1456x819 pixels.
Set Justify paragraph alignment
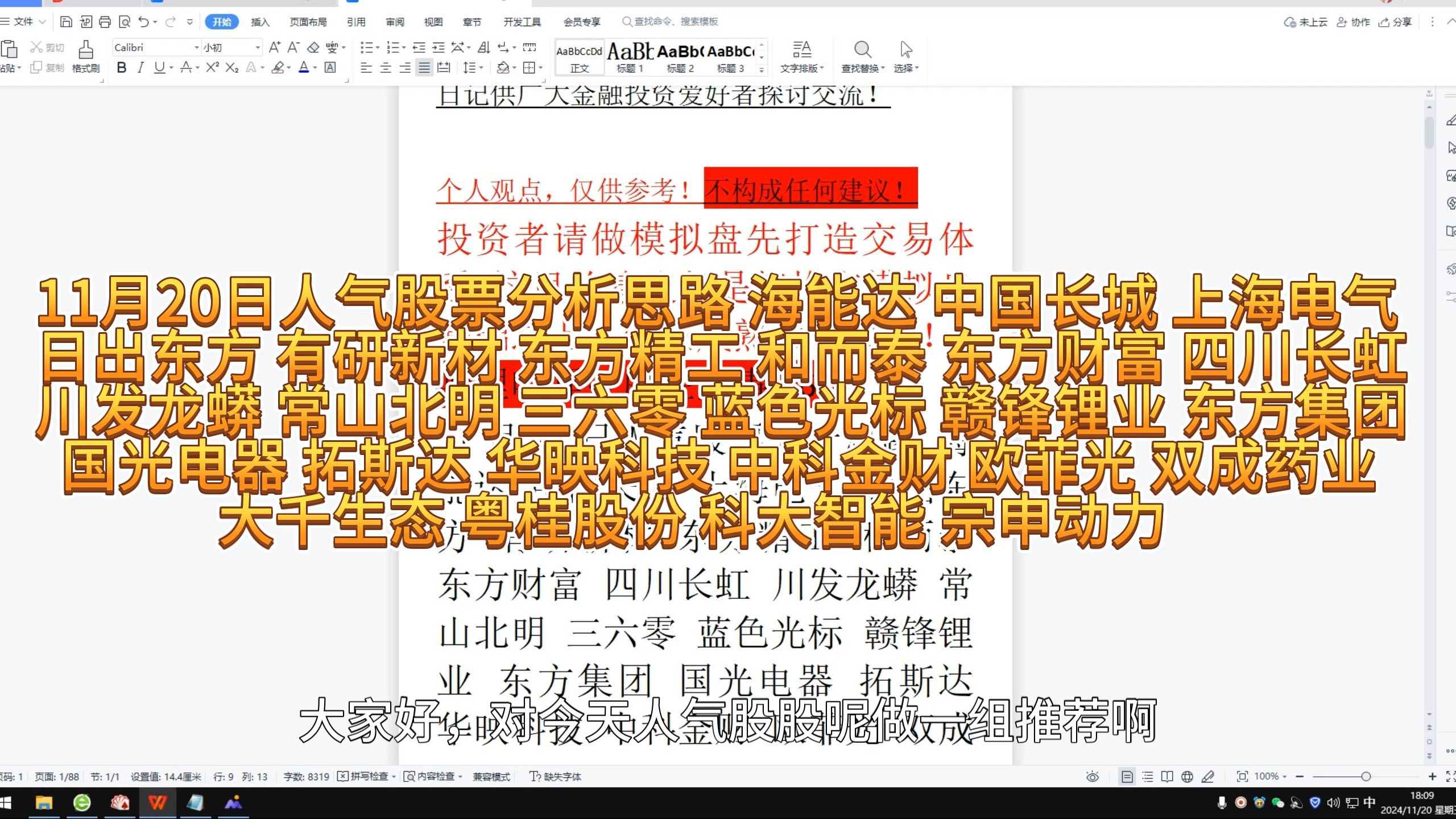424,68
